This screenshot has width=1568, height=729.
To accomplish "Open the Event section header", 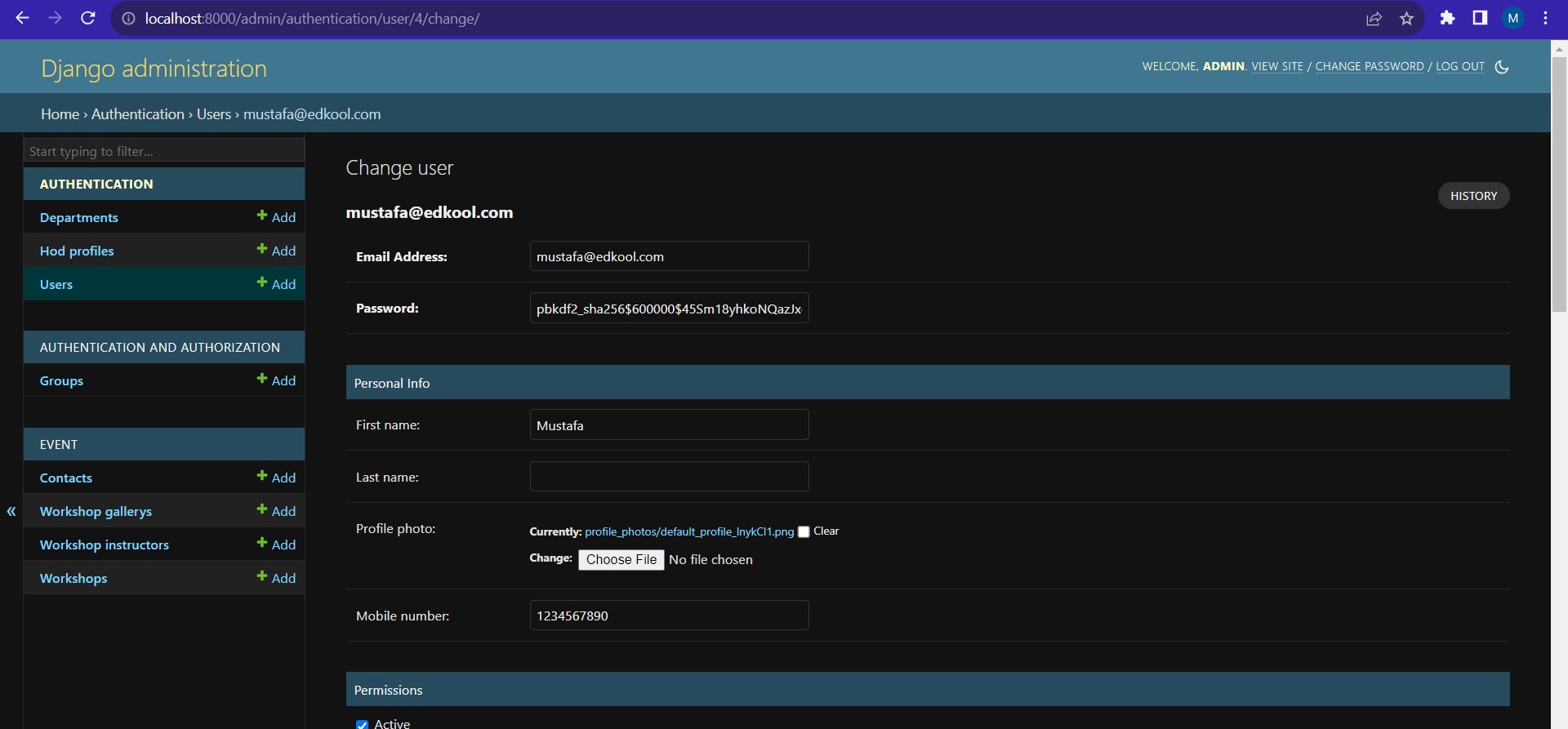I will click(59, 444).
